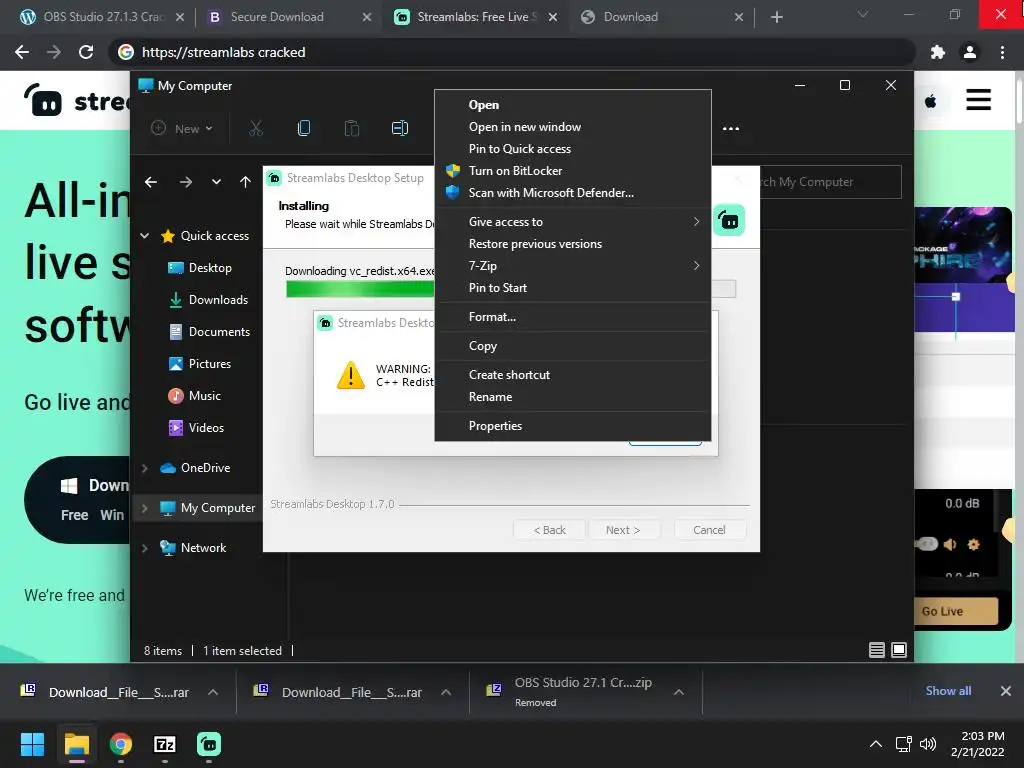The width and height of the screenshot is (1024, 768).
Task: Click the Windows Start button
Action: click(x=32, y=744)
